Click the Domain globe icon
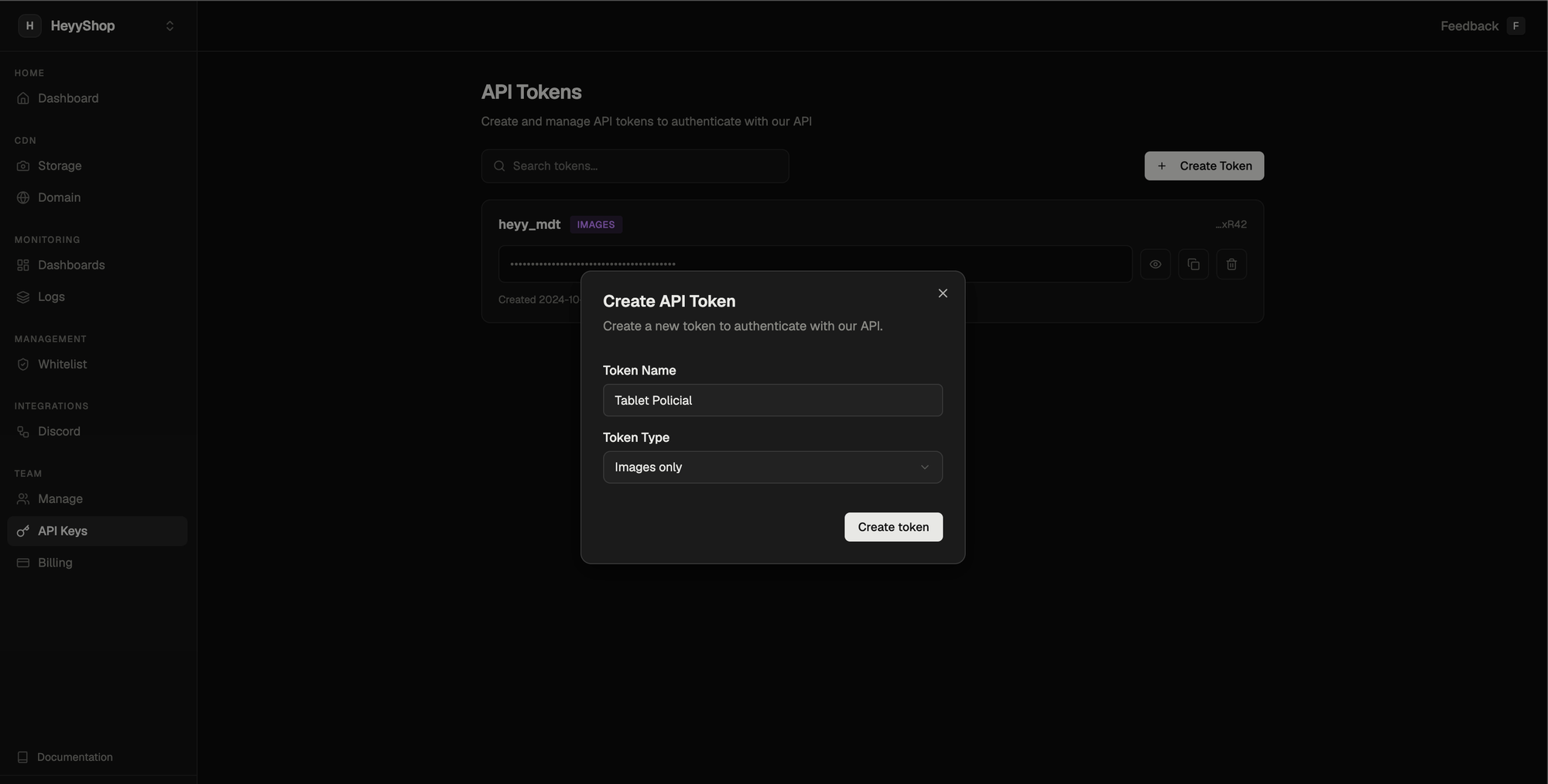1548x784 pixels. [x=23, y=197]
